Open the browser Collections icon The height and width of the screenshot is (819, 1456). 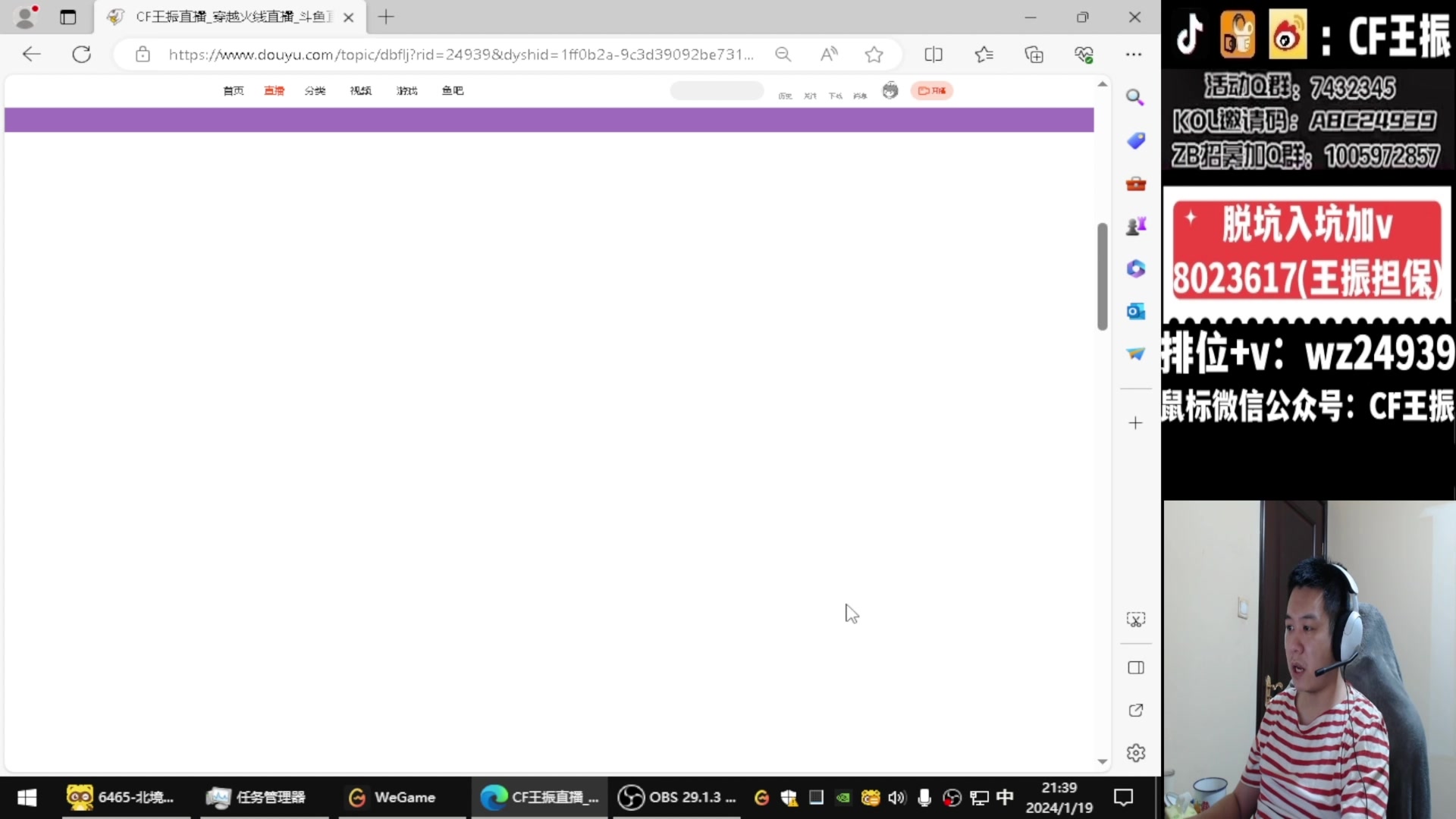click(x=1034, y=55)
